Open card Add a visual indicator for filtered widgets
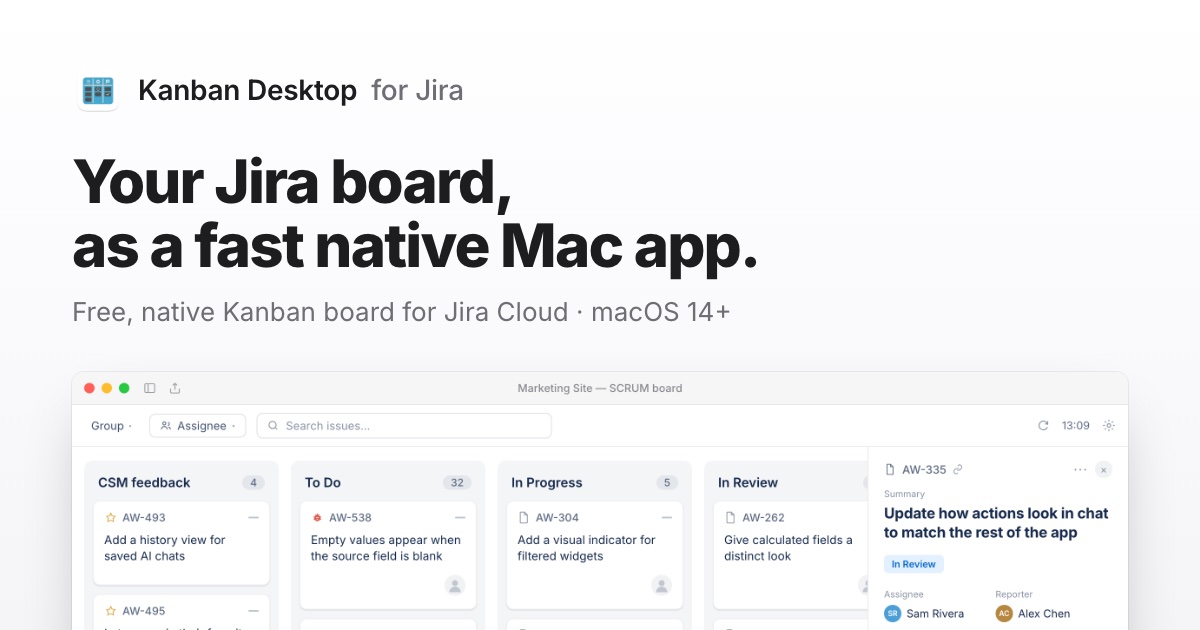 (595, 556)
